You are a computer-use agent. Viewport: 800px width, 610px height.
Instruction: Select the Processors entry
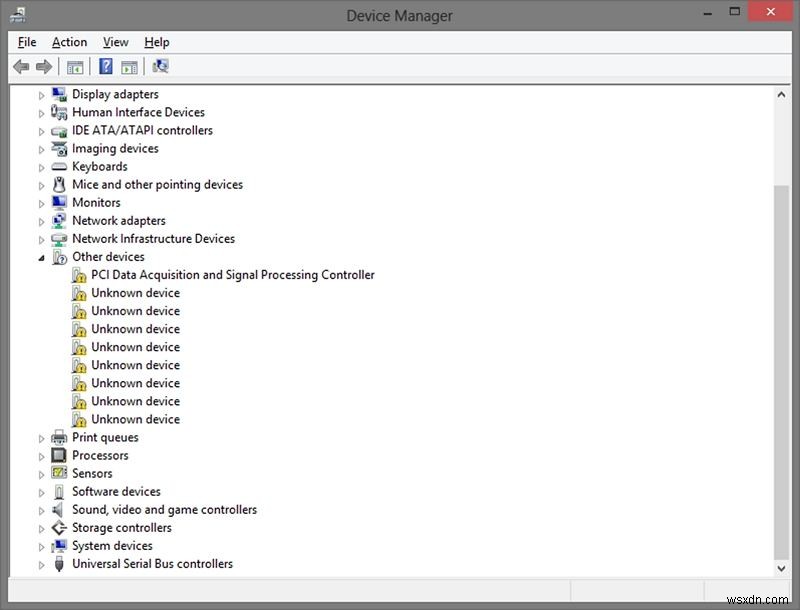(100, 455)
